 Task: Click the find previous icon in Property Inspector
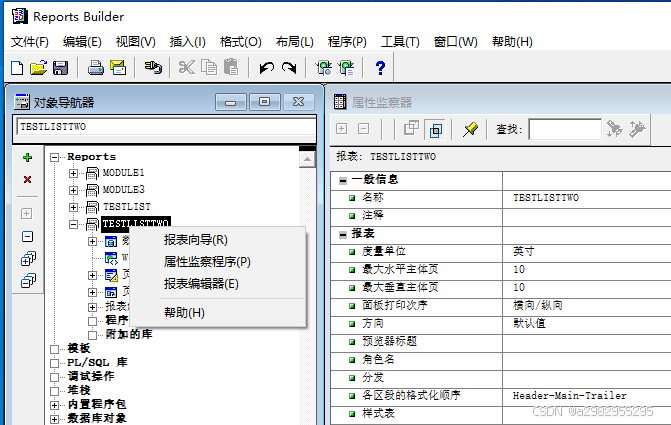coord(637,129)
